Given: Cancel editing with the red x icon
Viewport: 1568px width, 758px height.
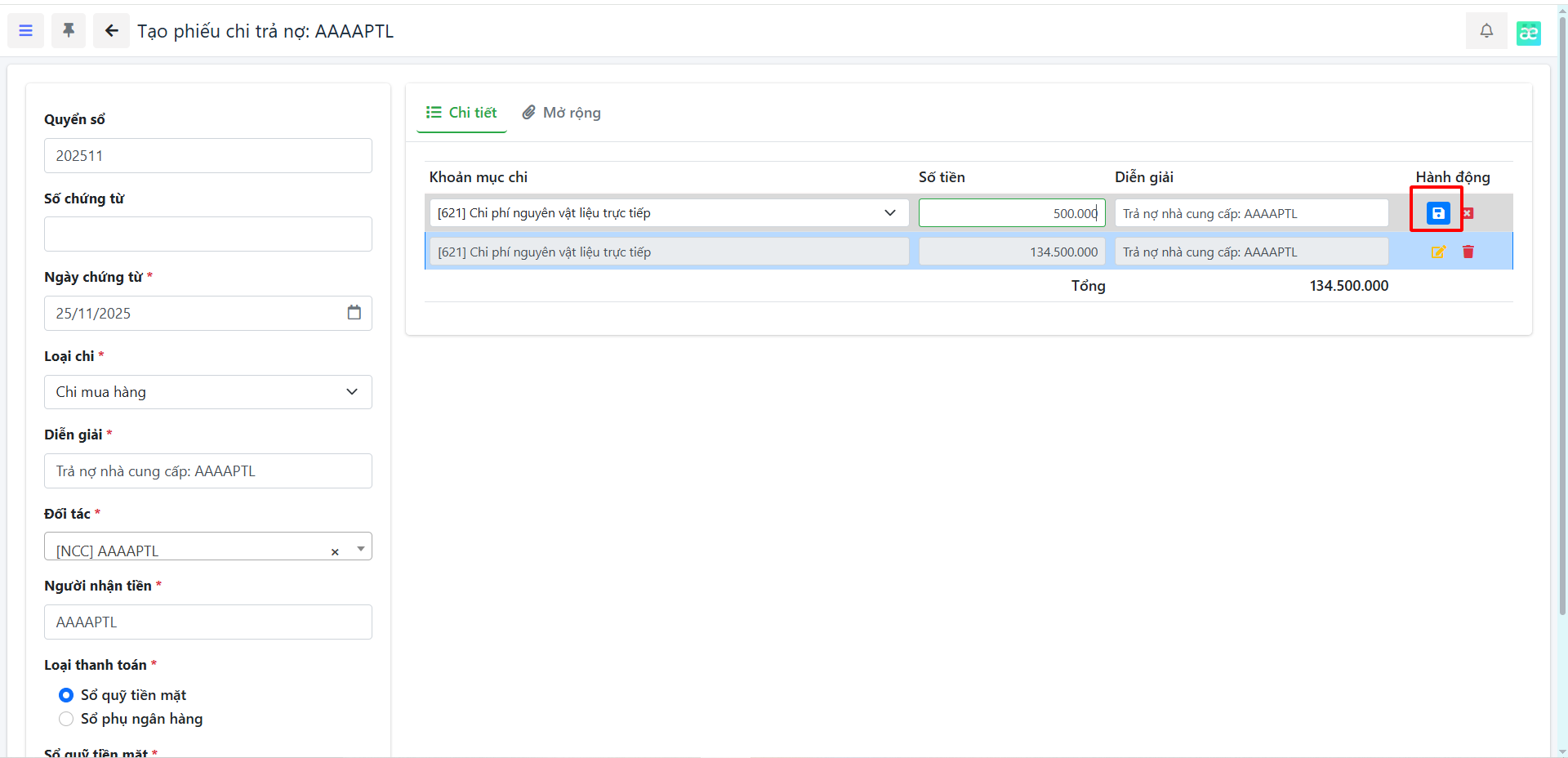Looking at the screenshot, I should click(1468, 213).
